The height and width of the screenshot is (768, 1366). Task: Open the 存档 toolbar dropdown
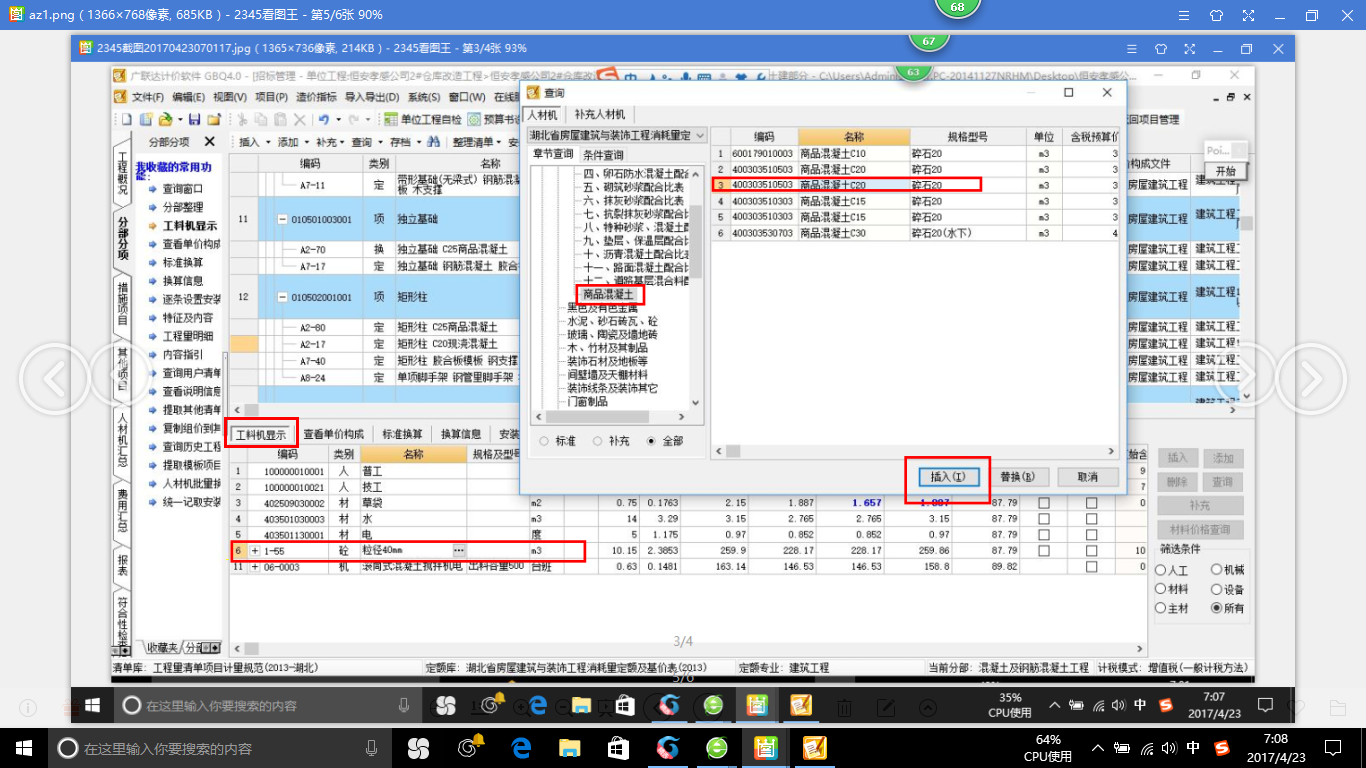point(419,142)
